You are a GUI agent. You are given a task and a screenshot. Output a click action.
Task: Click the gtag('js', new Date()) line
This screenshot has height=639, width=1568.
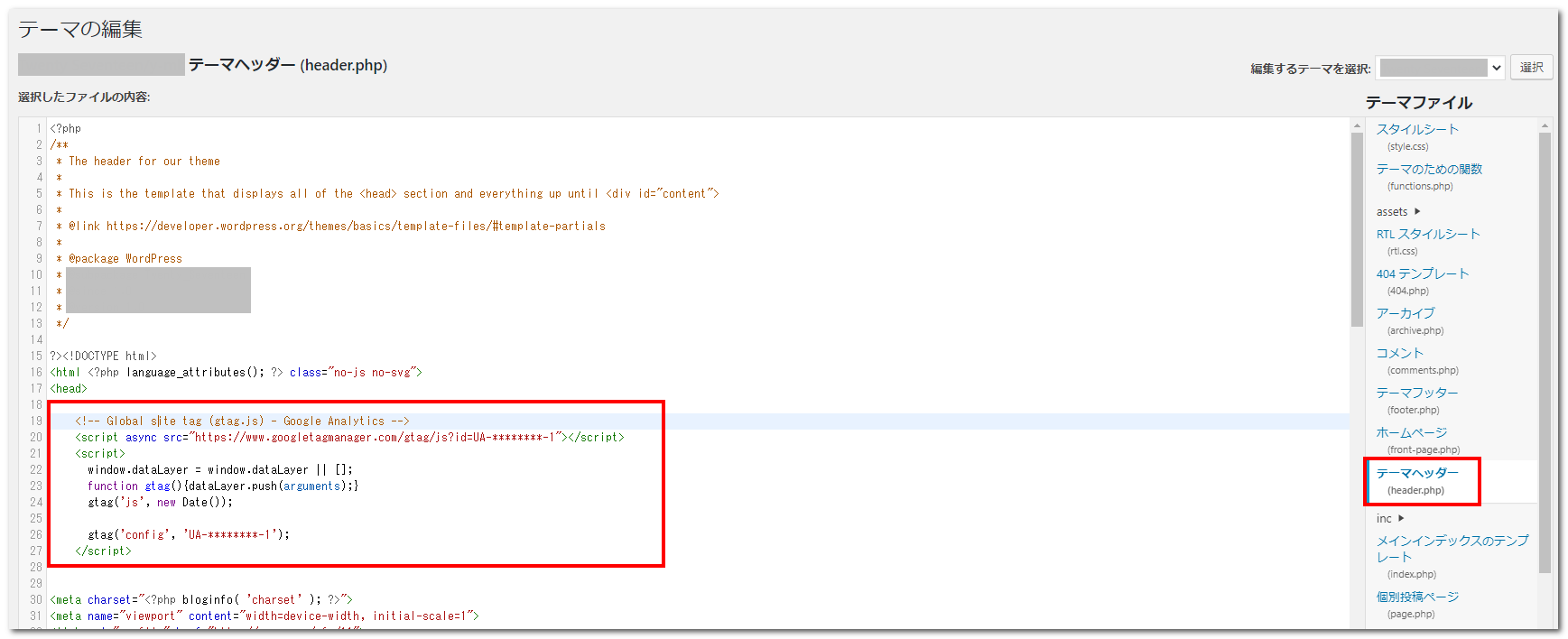coord(160,503)
